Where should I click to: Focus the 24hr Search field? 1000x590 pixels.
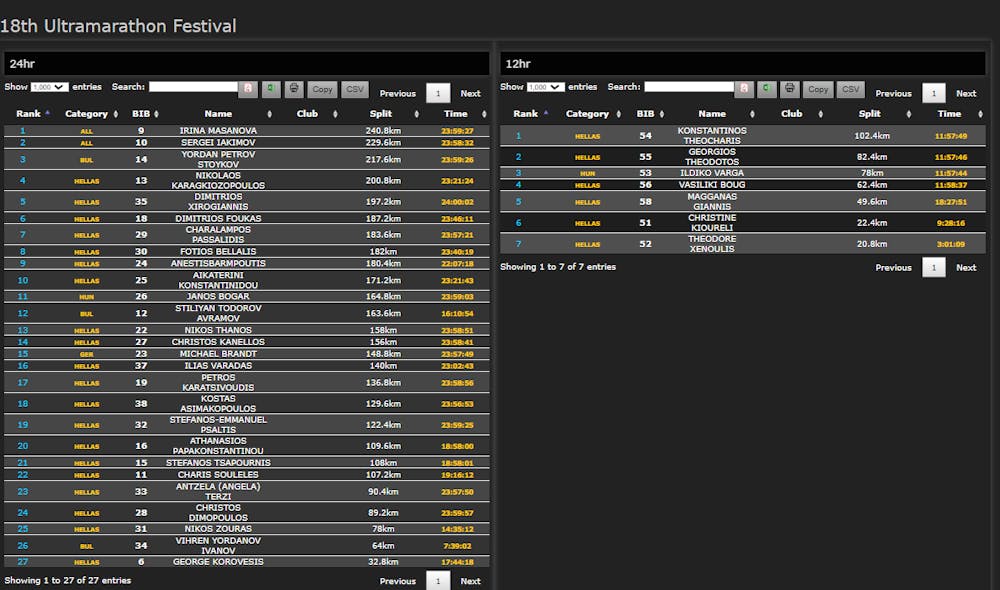pyautogui.click(x=193, y=87)
